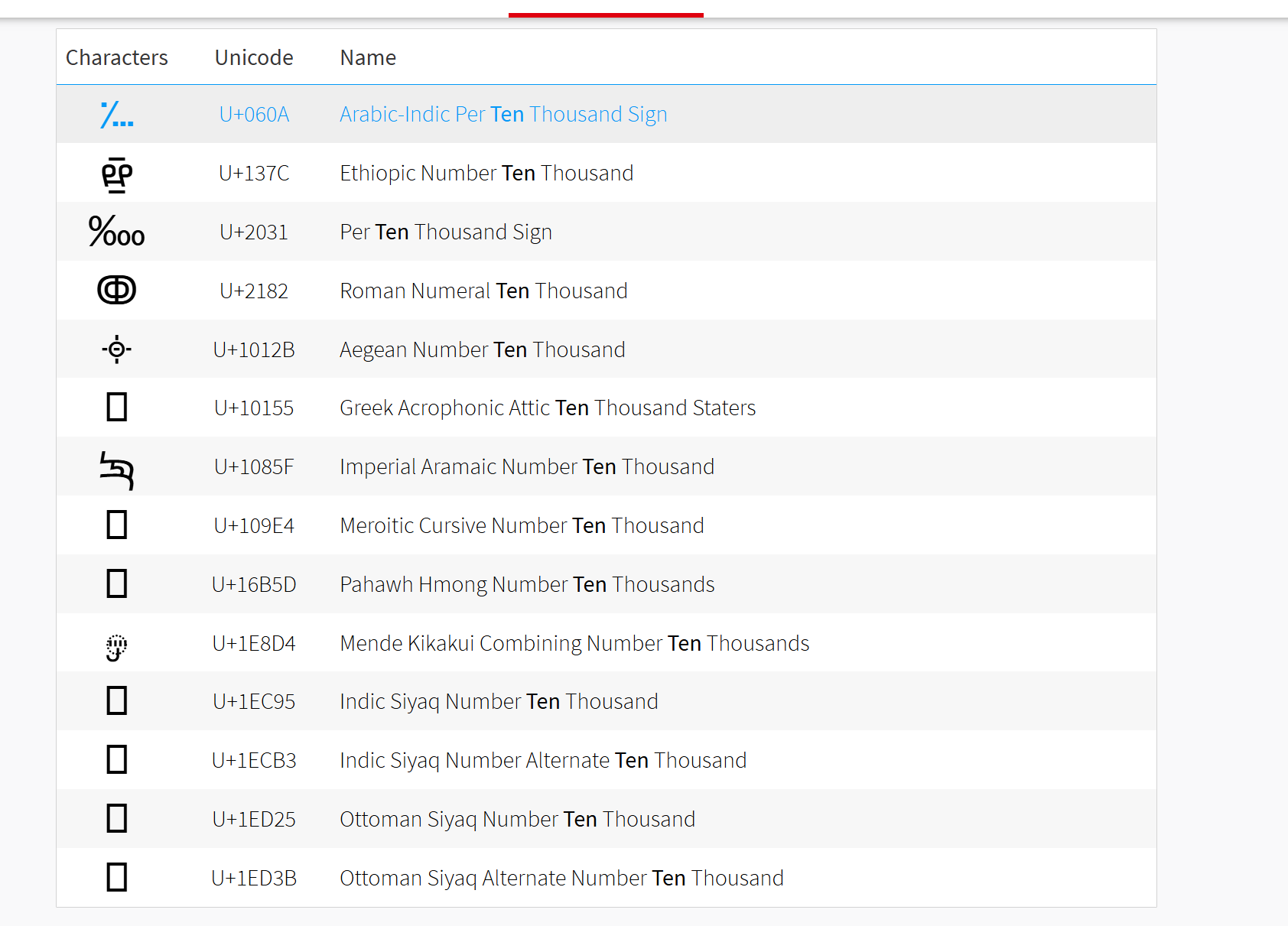Viewport: 1288px width, 926px height.
Task: Click the Arabic-Indic Per Ten Thousand Sign glyph
Action: click(116, 115)
